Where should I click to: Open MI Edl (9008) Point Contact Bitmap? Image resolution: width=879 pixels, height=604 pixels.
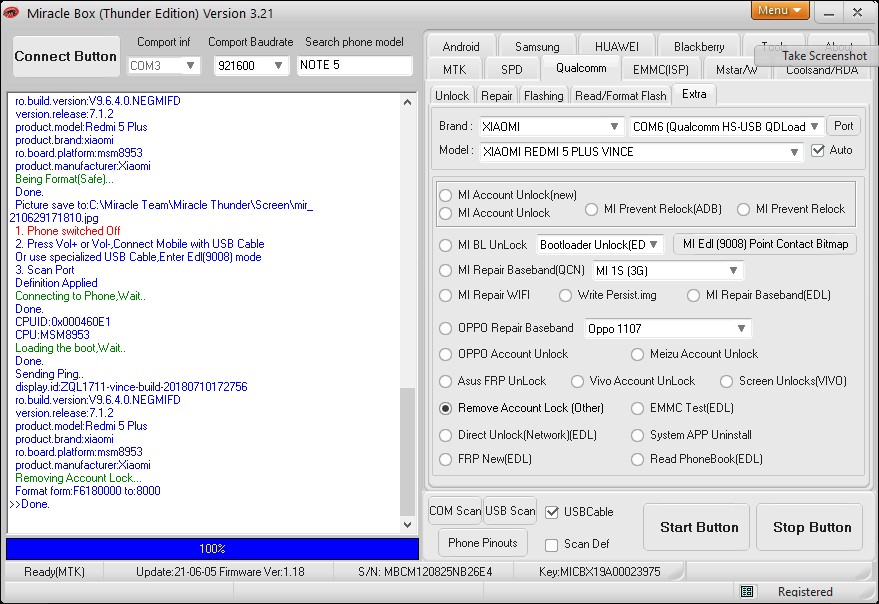click(x=765, y=244)
